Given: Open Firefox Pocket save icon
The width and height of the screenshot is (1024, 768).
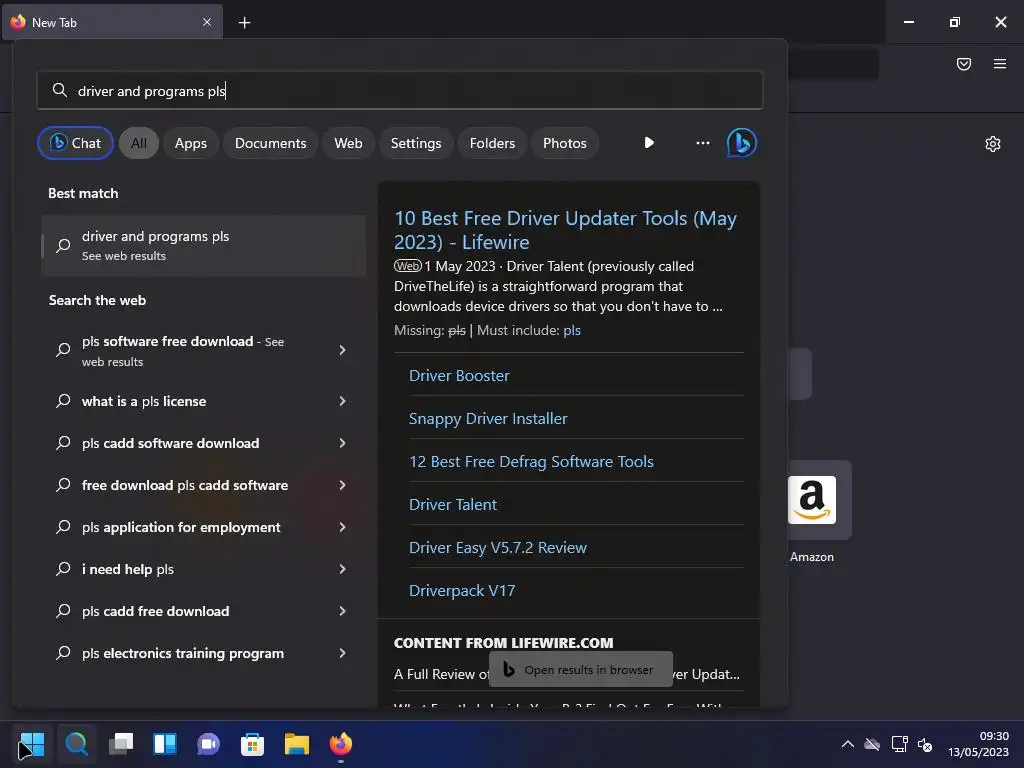Looking at the screenshot, I should pyautogui.click(x=963, y=64).
